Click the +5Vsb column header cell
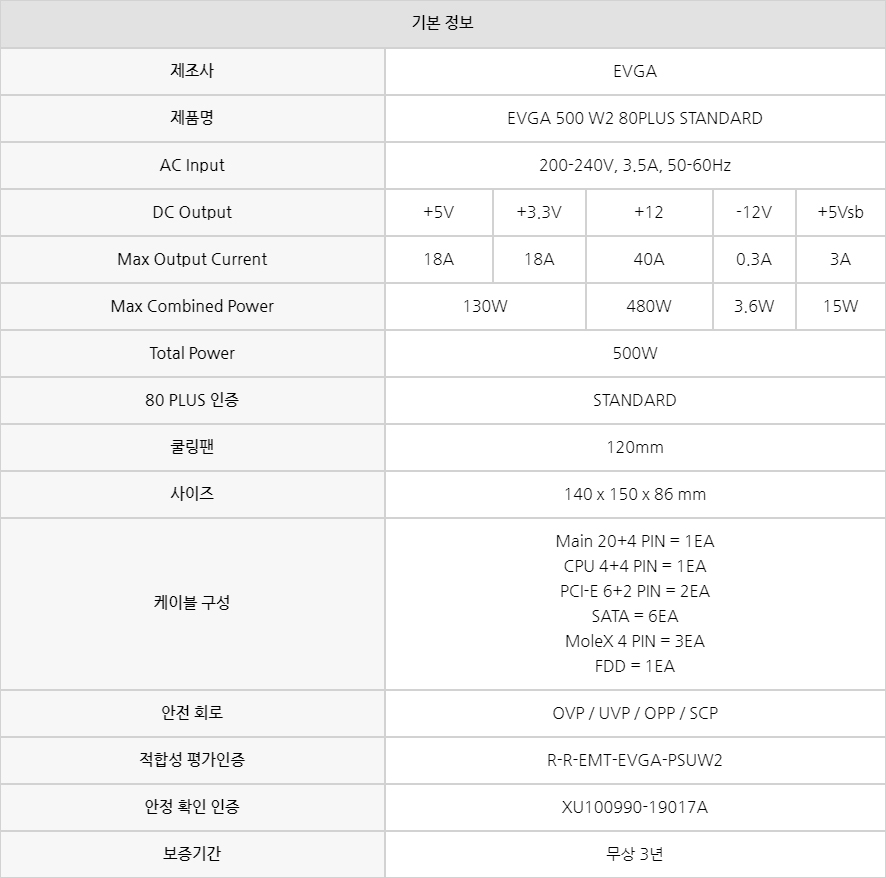Image resolution: width=886 pixels, height=878 pixels. (x=840, y=212)
